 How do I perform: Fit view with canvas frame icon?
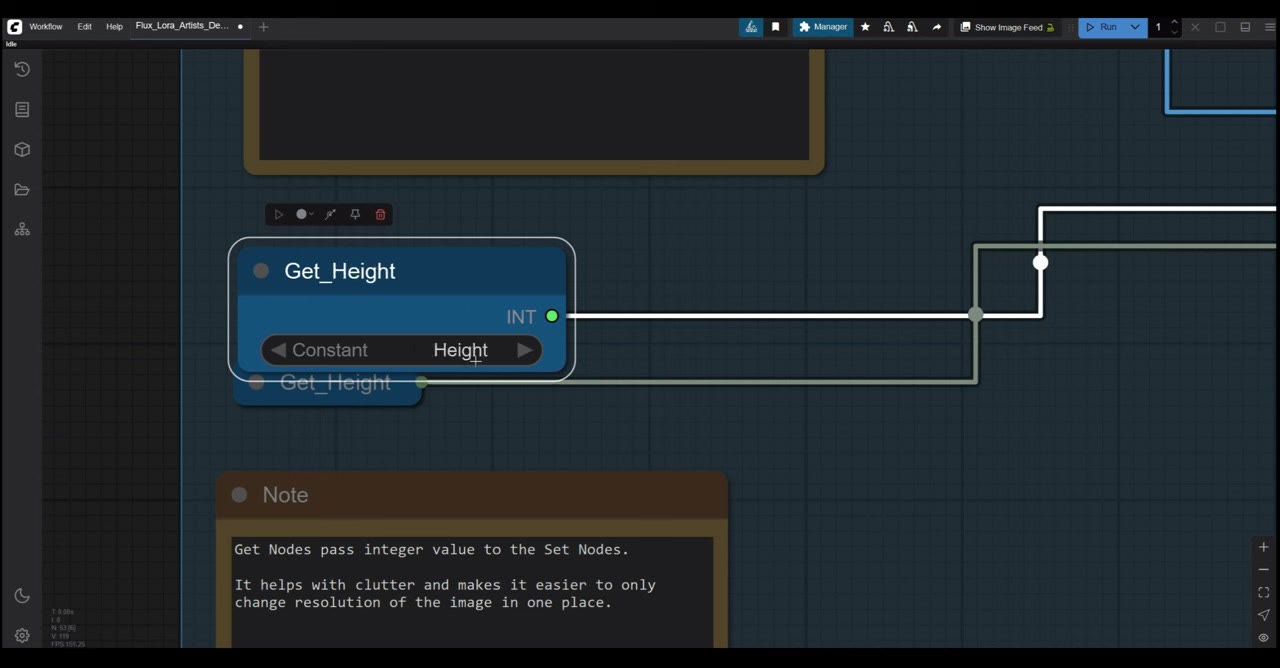tap(1263, 592)
